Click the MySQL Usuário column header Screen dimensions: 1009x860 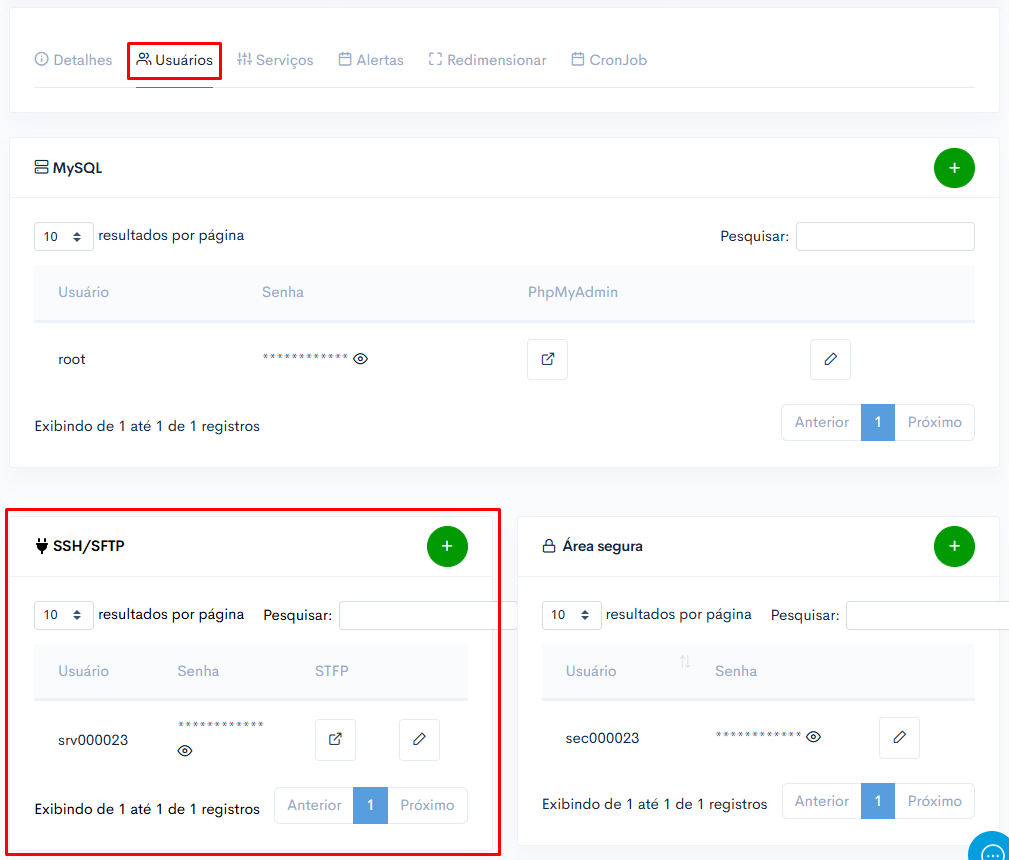(84, 292)
